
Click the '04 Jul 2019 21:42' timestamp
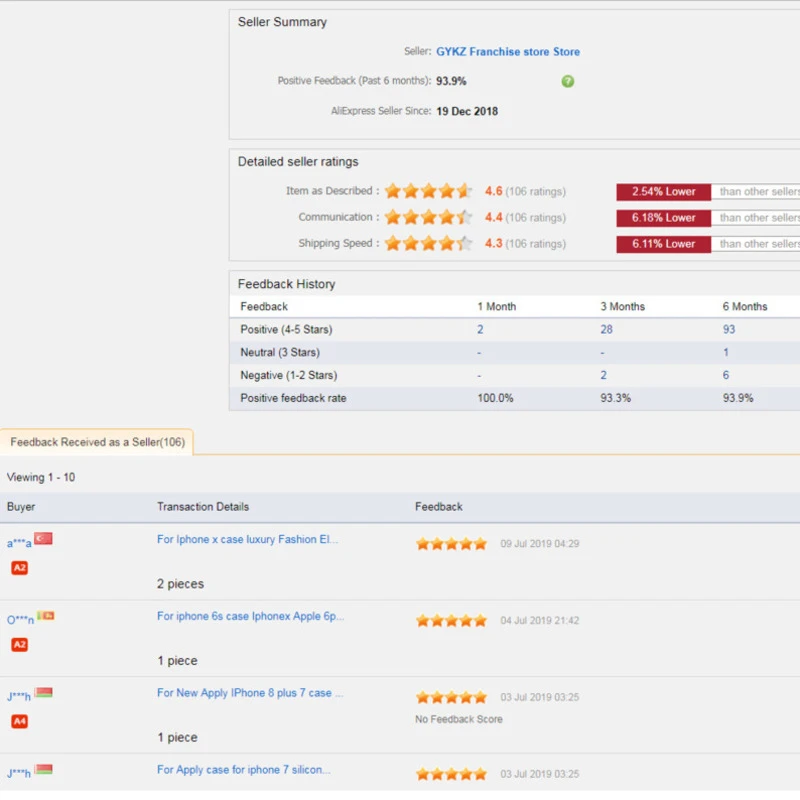pos(539,620)
